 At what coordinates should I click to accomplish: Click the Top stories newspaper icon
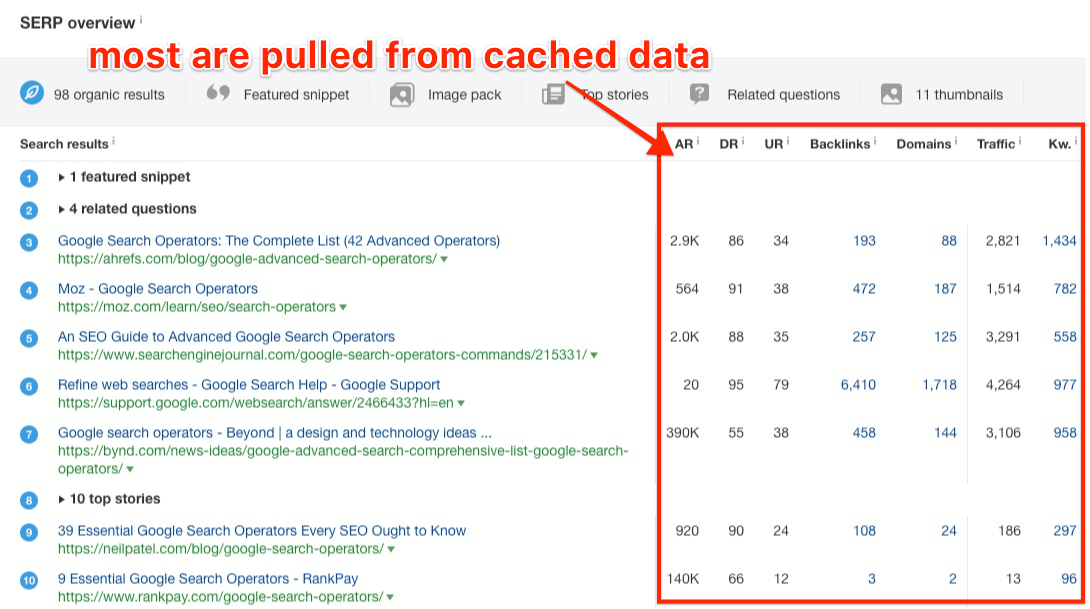click(553, 95)
